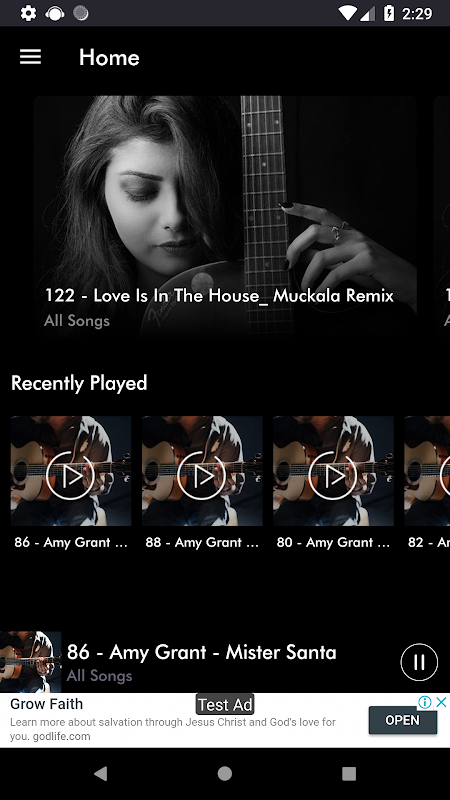Screen dimensions: 450x800
Task: Open the next featured banner card
Action: tap(442, 217)
